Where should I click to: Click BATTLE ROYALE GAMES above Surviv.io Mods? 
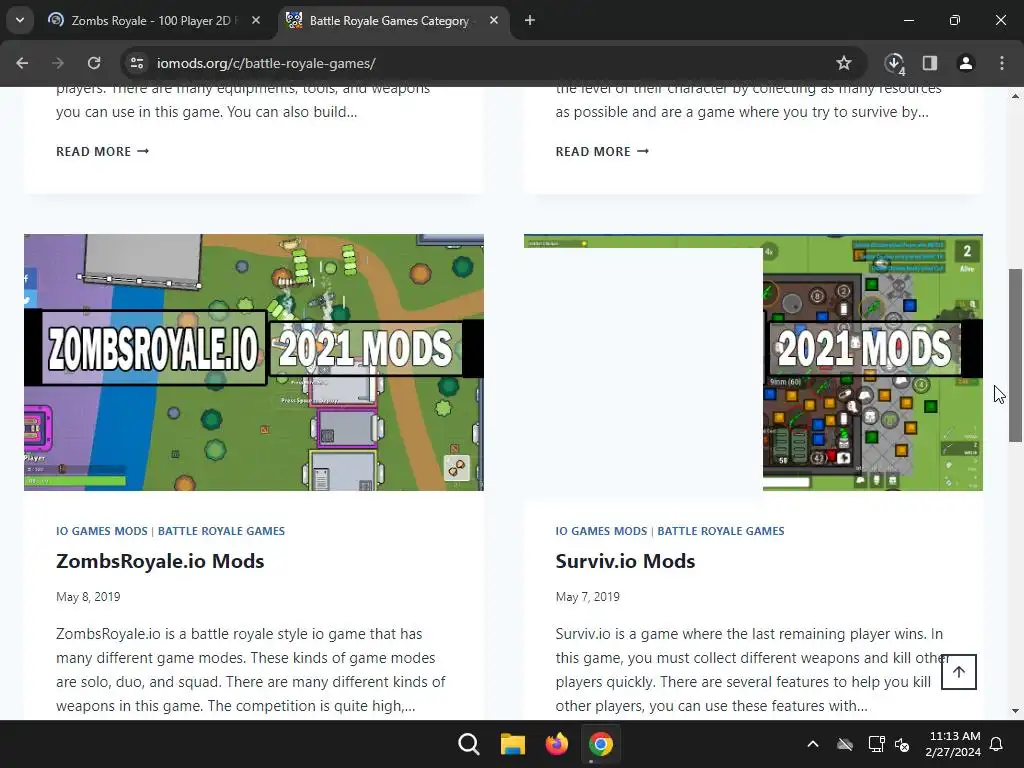point(721,531)
